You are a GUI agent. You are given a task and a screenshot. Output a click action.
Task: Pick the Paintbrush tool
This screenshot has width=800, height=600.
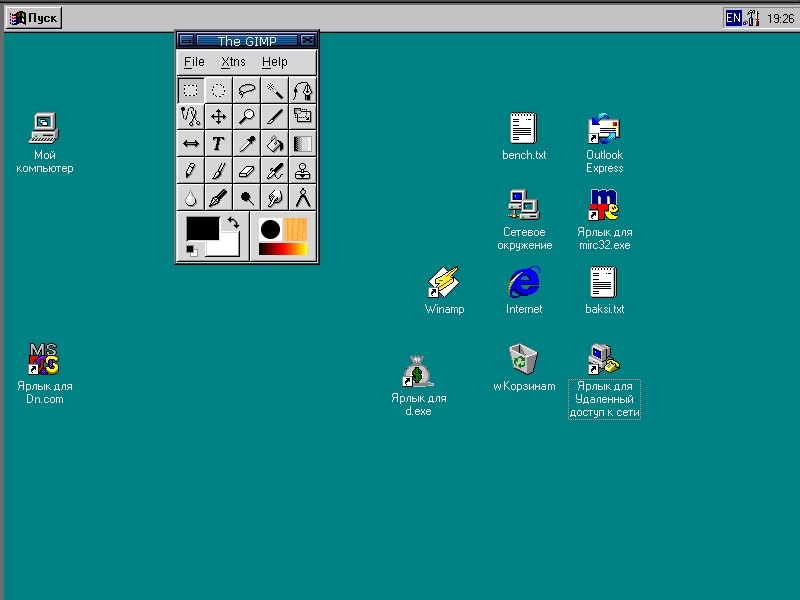[218, 171]
